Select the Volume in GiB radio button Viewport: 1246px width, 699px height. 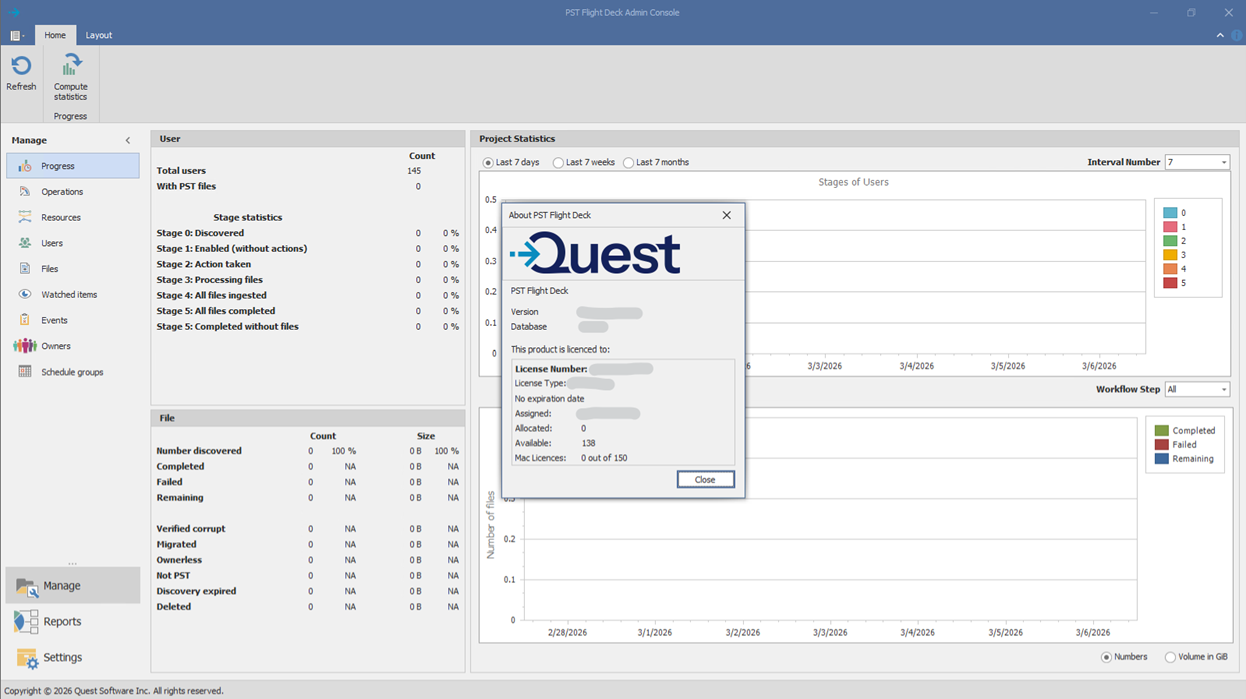[1171, 657]
